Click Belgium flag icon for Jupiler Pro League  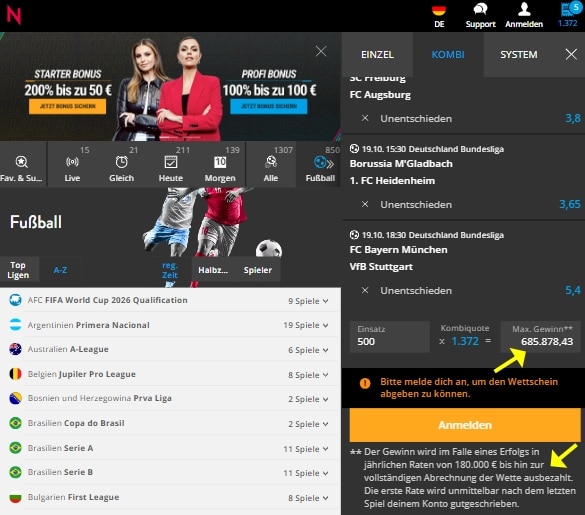[15, 374]
